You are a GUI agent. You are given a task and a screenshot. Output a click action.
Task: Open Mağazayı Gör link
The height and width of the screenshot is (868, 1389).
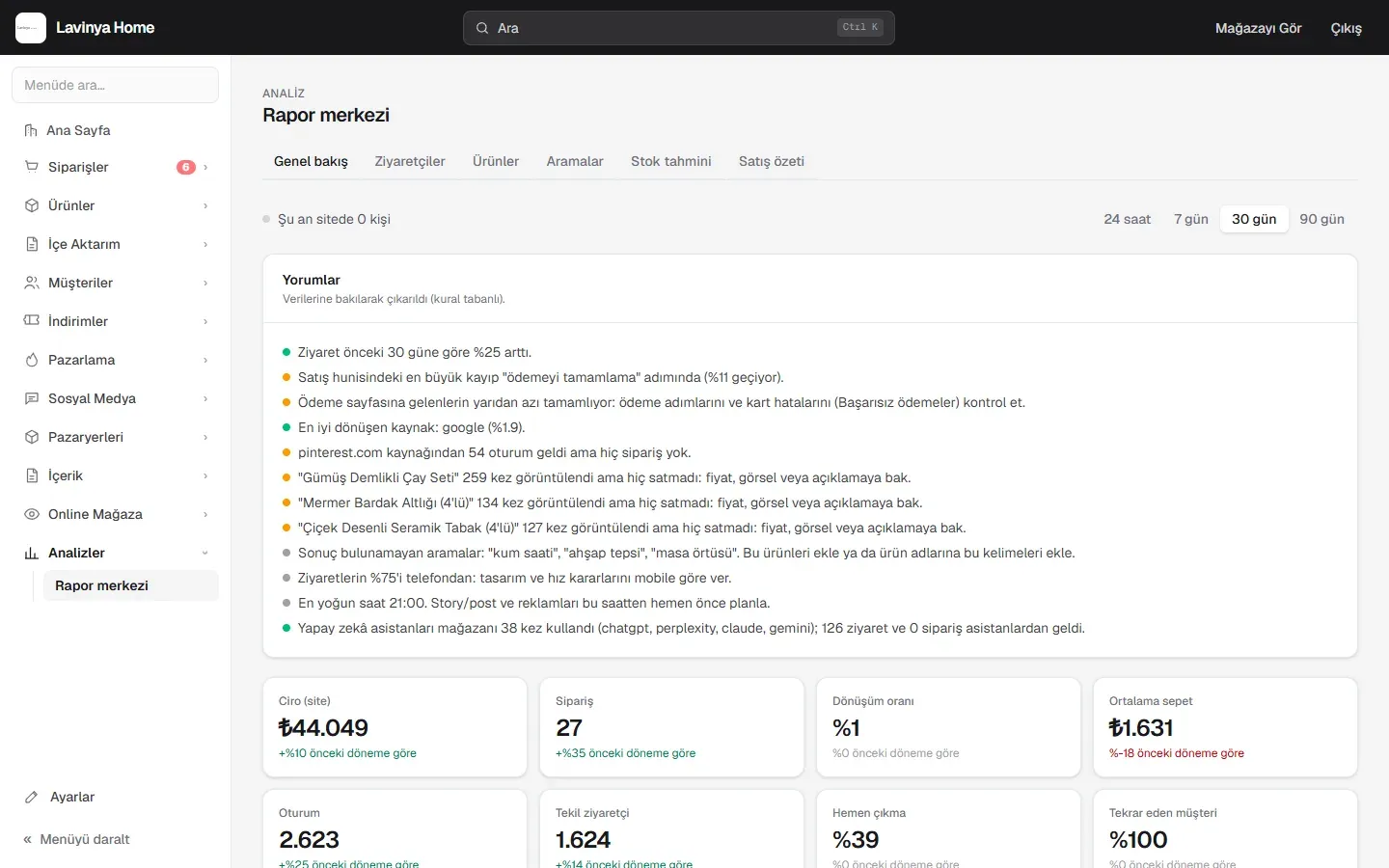click(x=1259, y=28)
